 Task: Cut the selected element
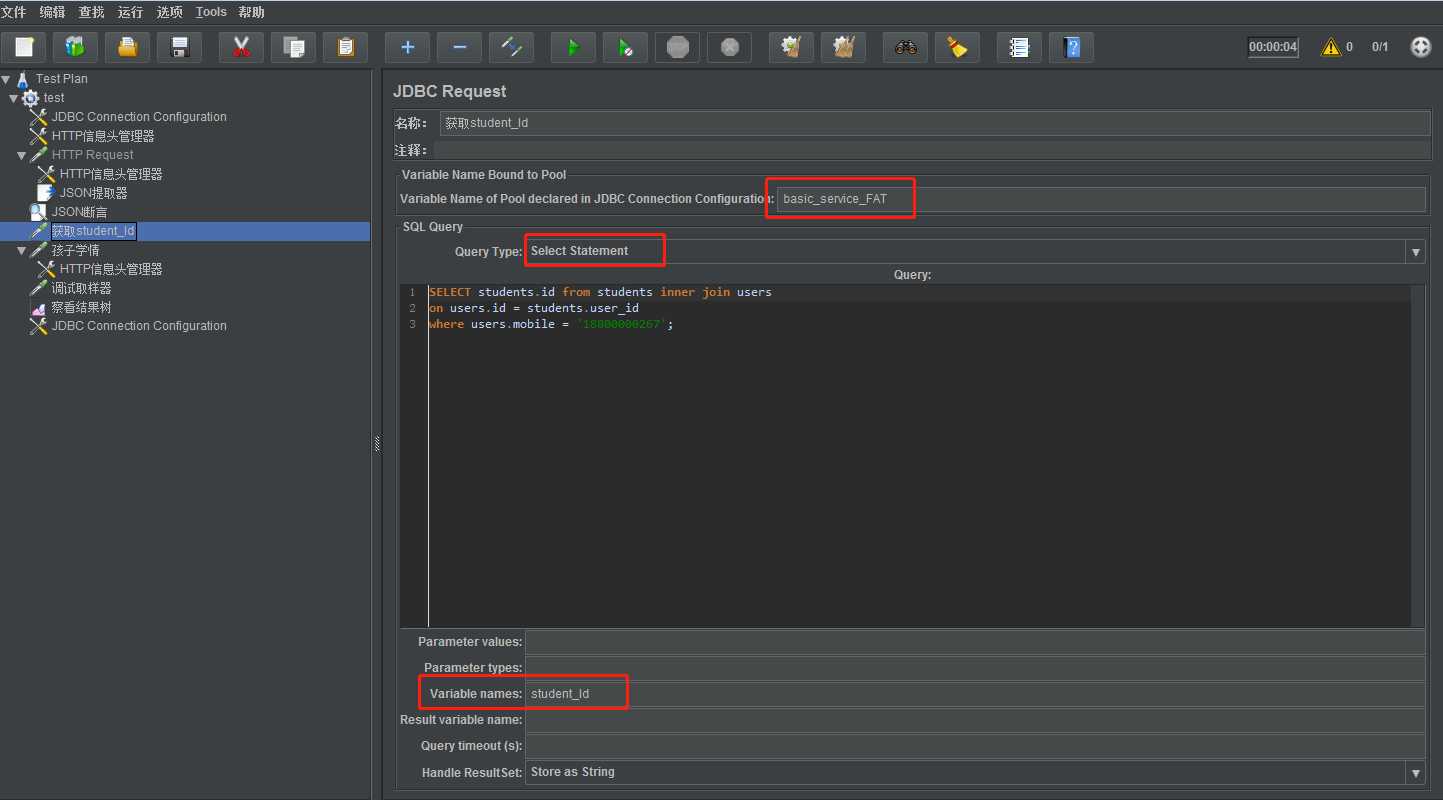pos(241,47)
